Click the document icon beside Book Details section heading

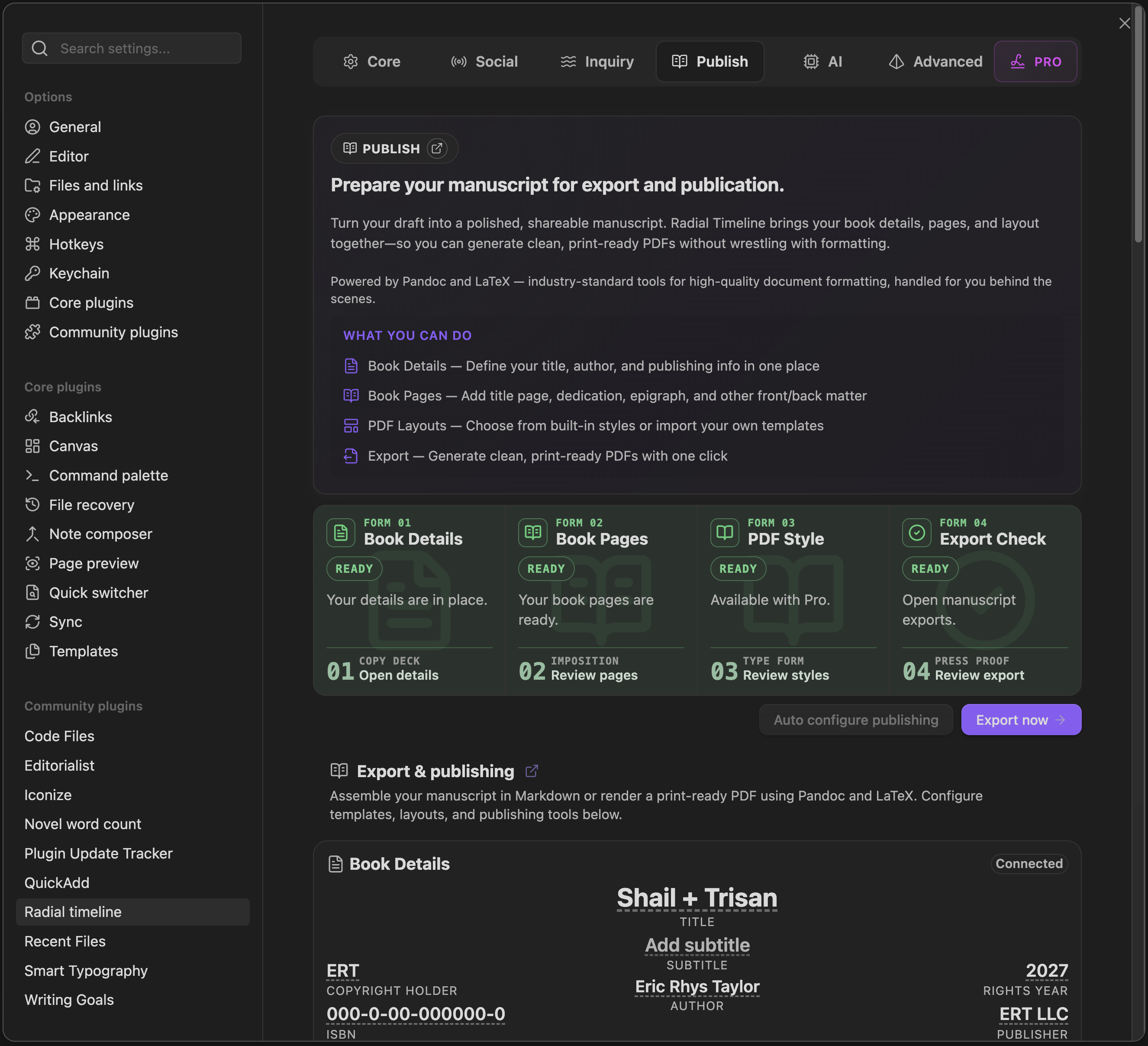coord(335,864)
